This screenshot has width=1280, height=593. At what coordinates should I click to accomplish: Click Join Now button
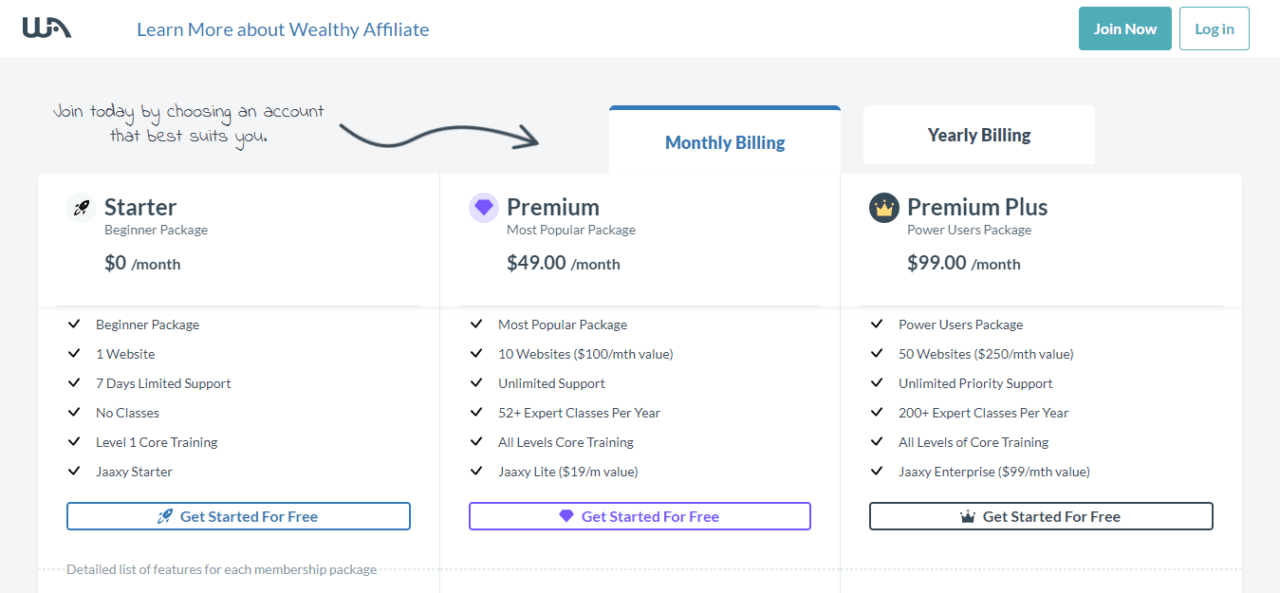(1125, 29)
